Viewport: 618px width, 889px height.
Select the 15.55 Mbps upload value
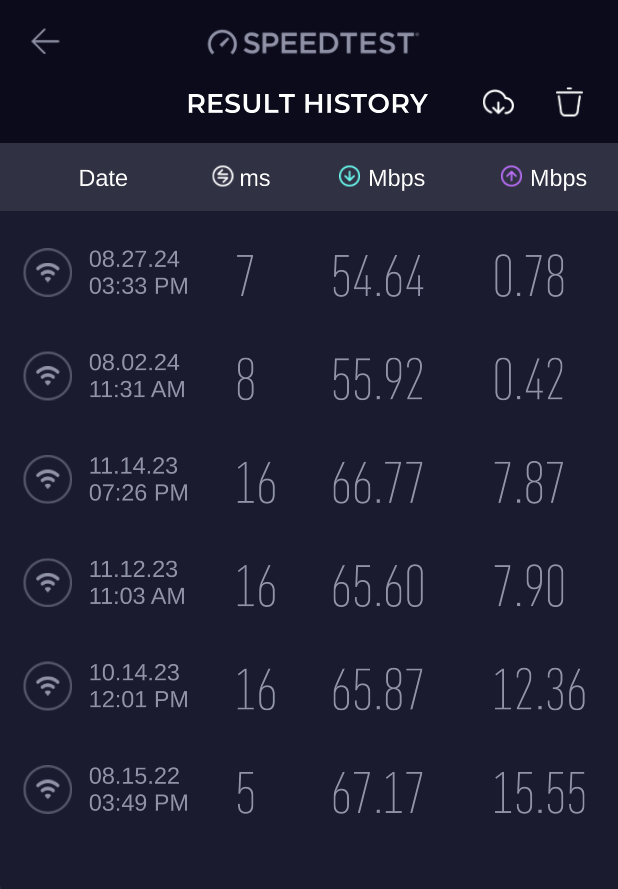click(x=538, y=794)
